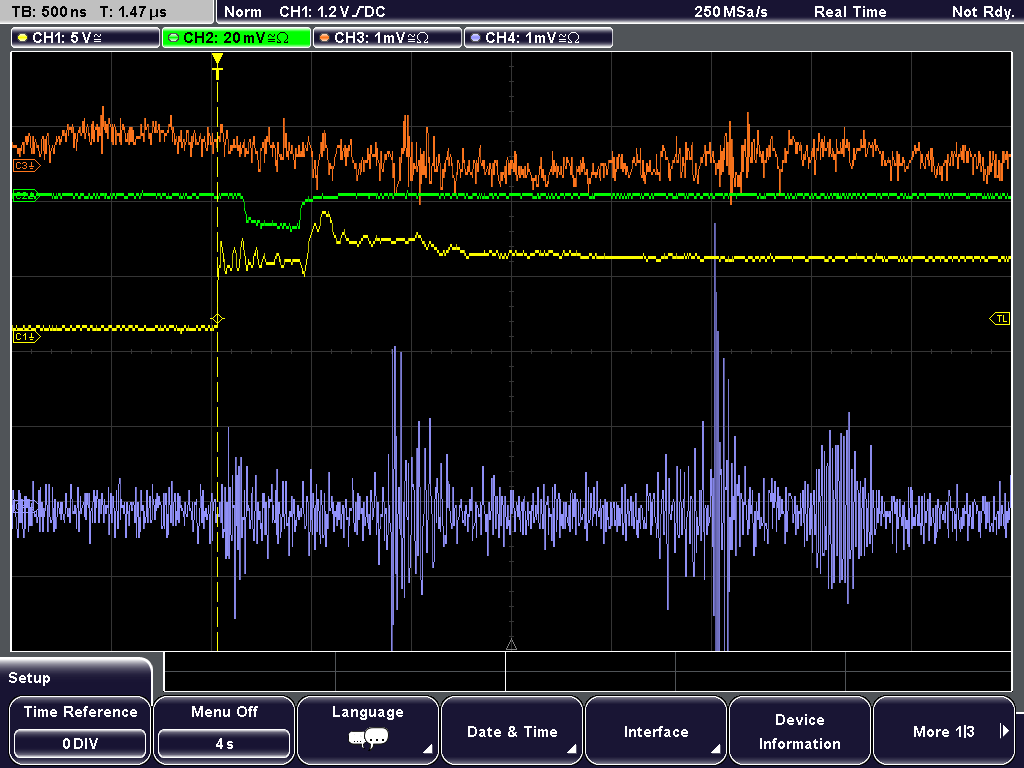Select the CH3 1mV channel tab
This screenshot has height=768, width=1024.
click(387, 38)
